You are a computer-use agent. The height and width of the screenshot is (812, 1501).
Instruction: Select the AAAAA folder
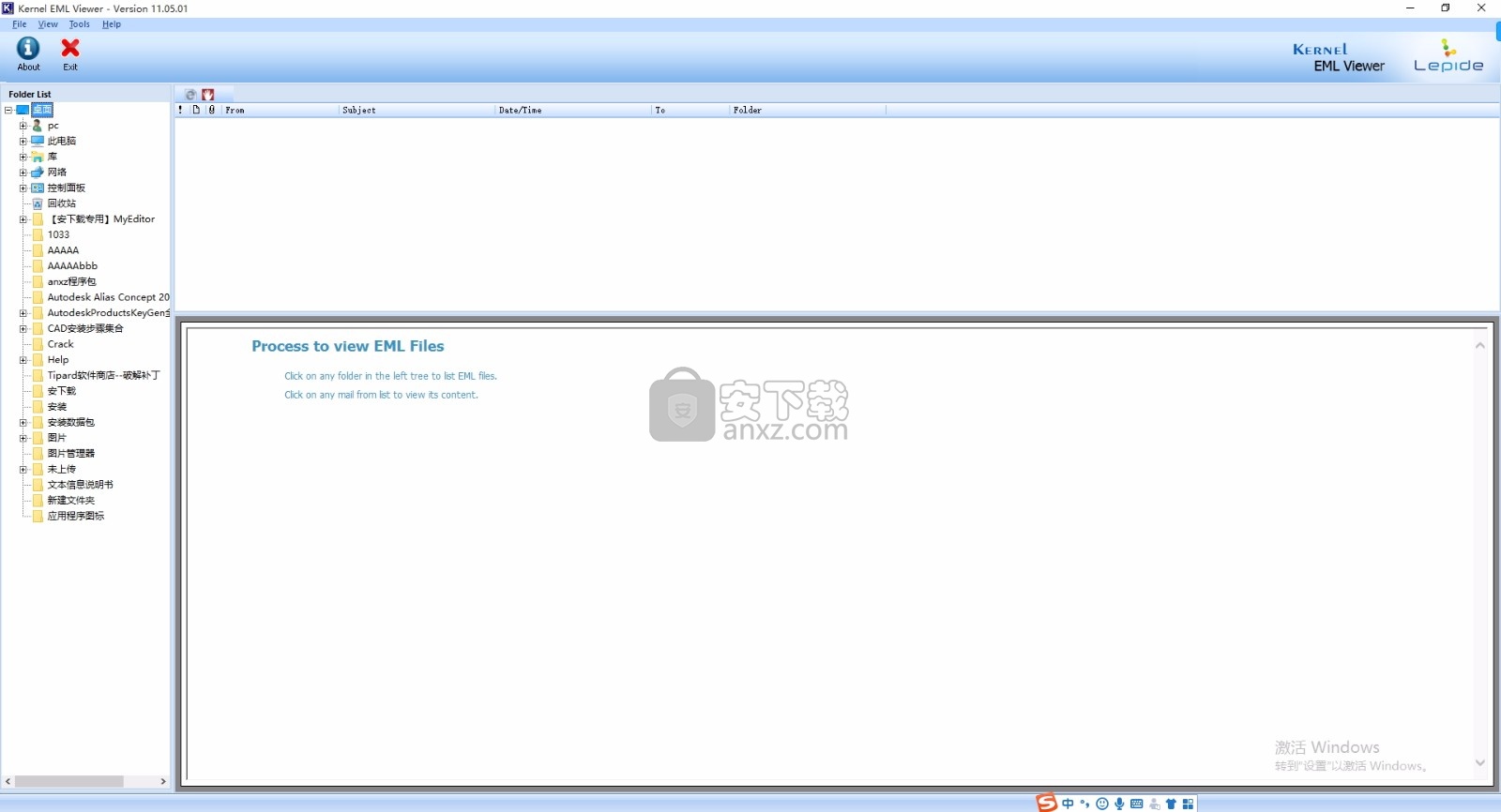point(63,250)
